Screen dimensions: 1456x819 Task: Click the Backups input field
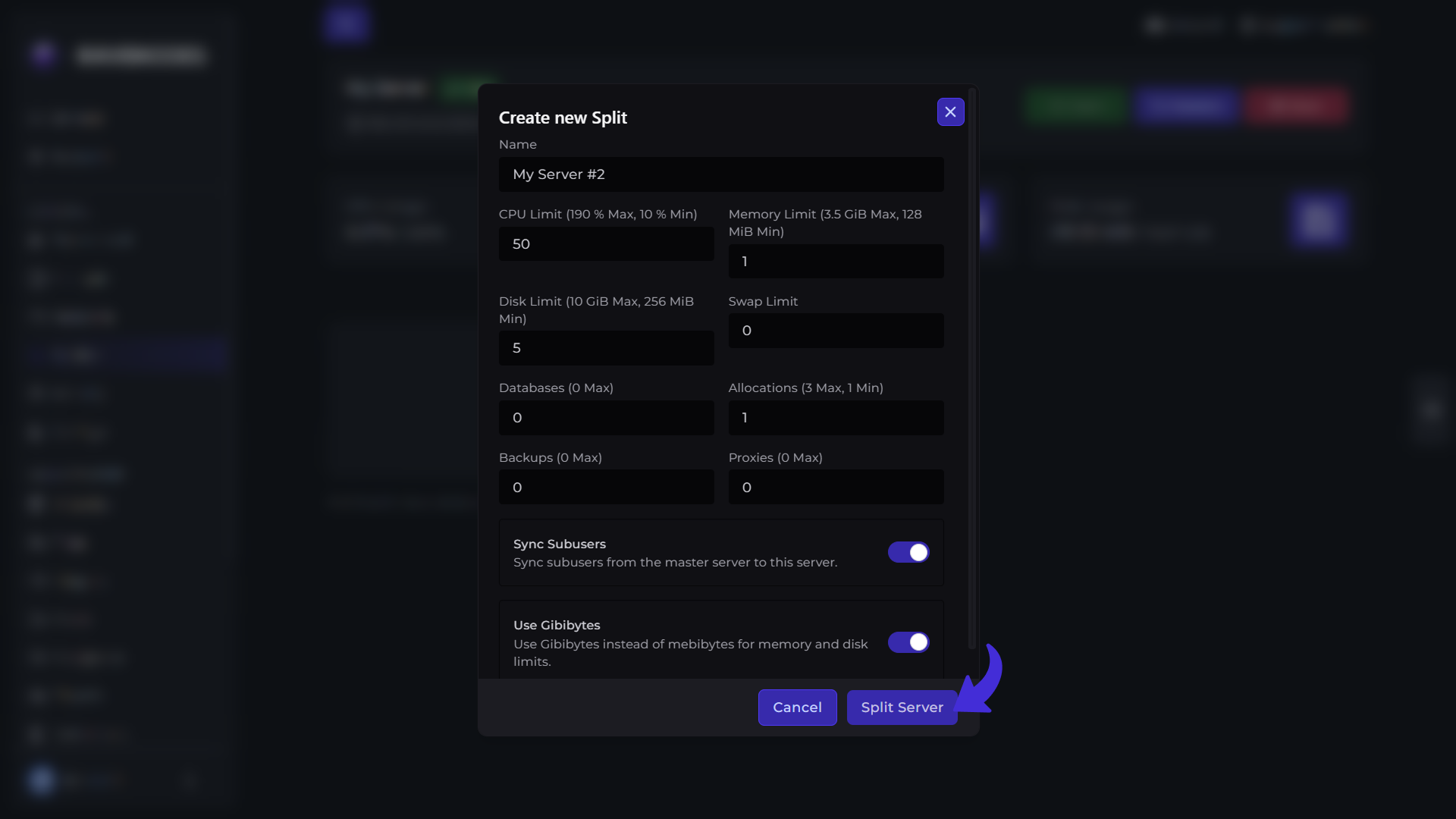pyautogui.click(x=606, y=488)
